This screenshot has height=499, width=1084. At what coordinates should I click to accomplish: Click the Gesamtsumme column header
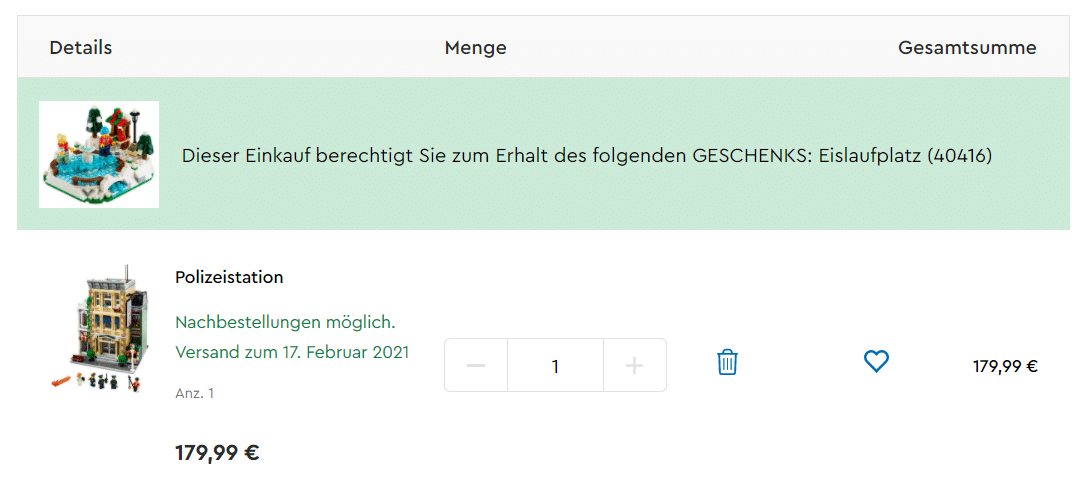[x=967, y=48]
